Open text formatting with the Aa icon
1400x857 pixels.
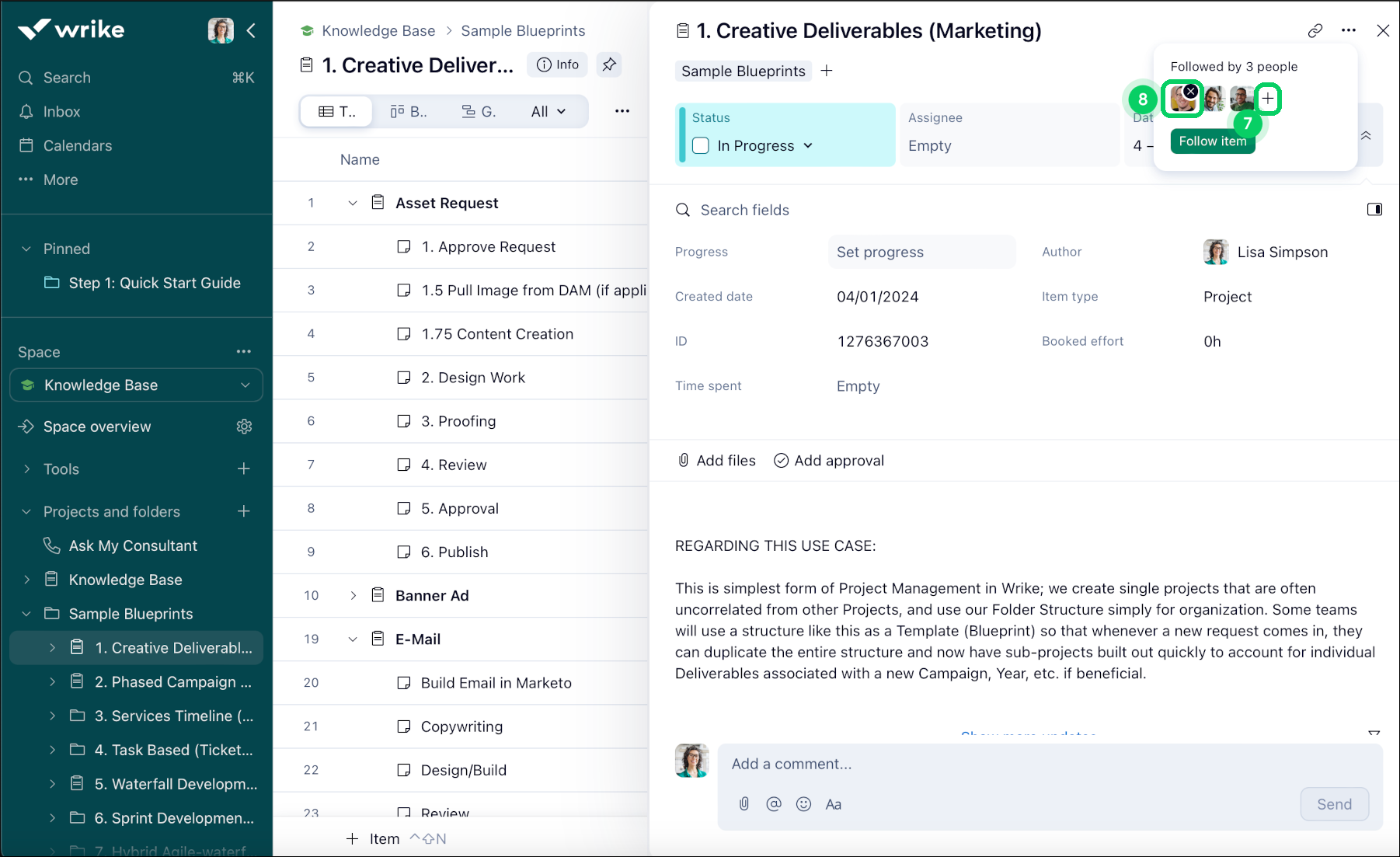pos(834,804)
